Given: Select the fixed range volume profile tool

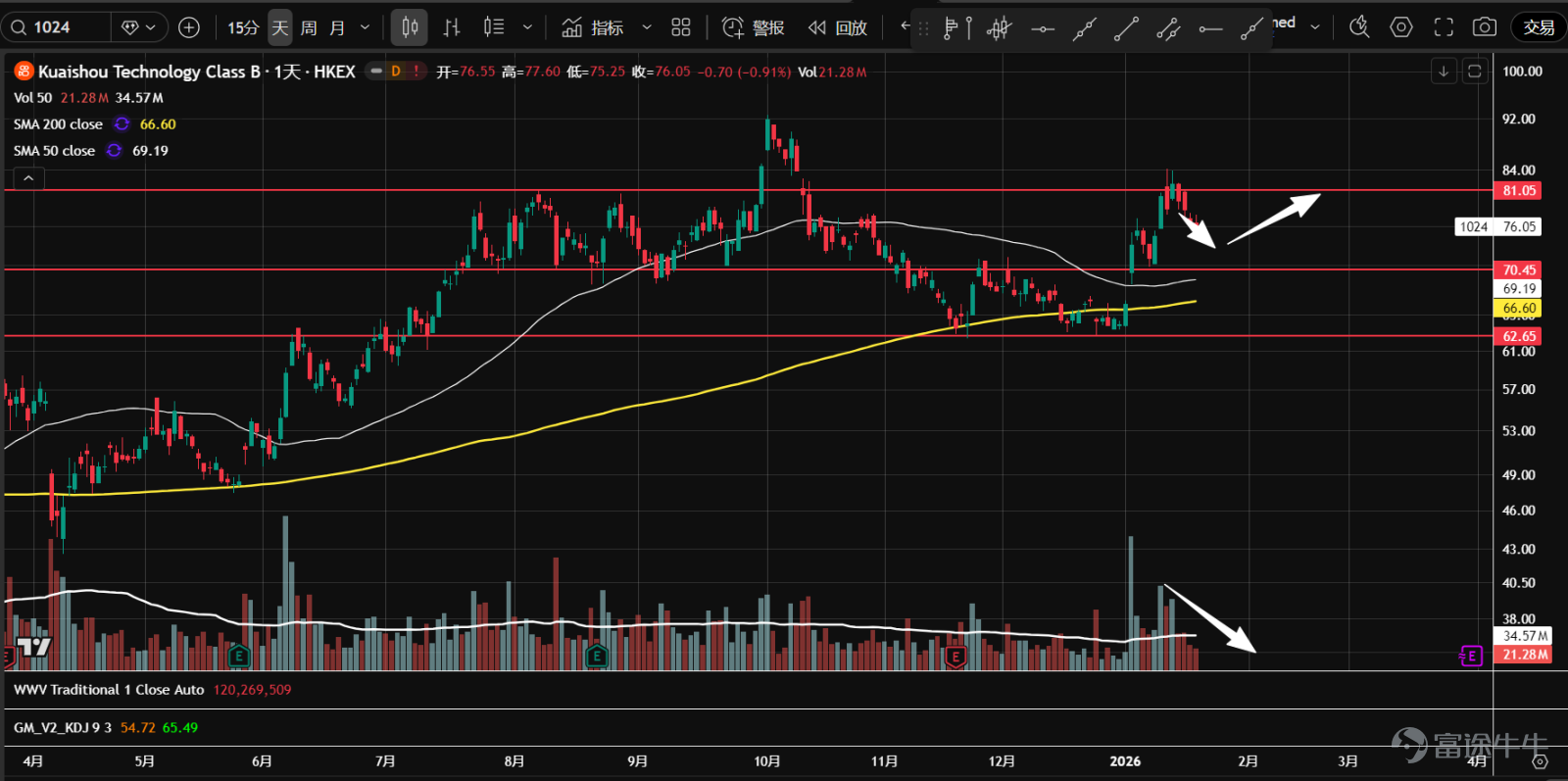Looking at the screenshot, I should 957,29.
